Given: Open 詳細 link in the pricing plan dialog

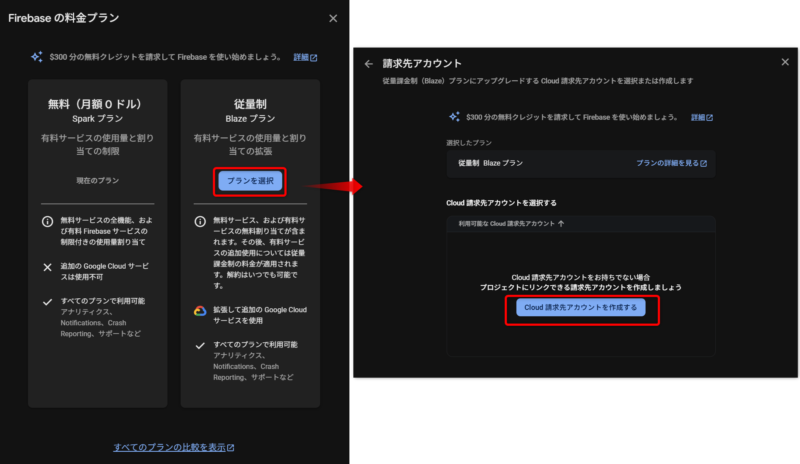Looking at the screenshot, I should [x=305, y=57].
